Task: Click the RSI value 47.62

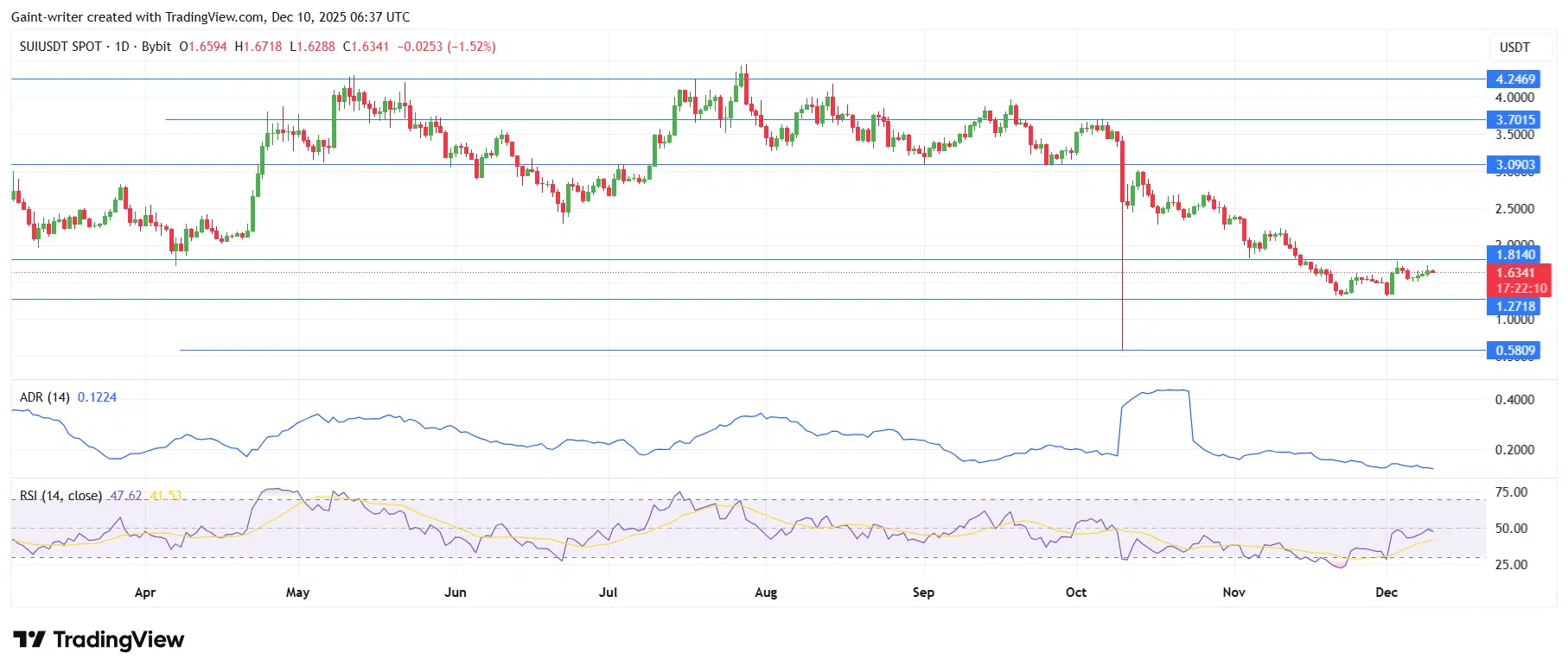Action: coord(126,496)
